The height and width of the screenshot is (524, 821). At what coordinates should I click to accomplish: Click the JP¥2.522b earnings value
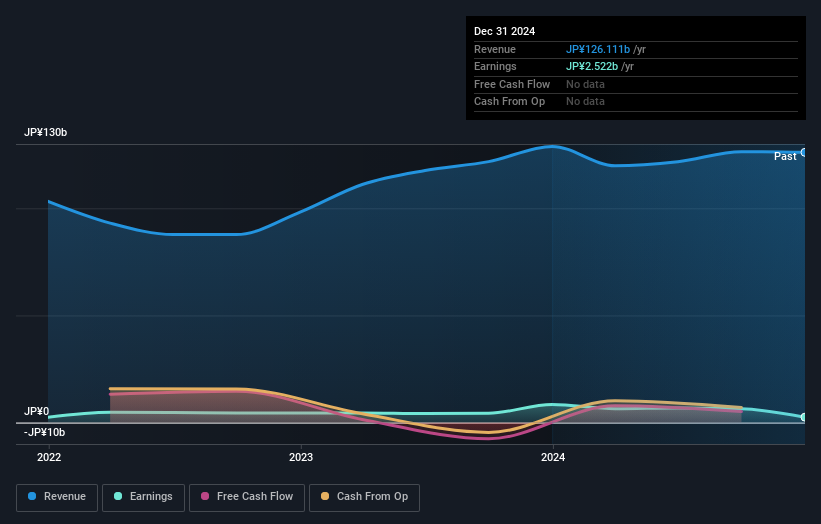coord(592,66)
